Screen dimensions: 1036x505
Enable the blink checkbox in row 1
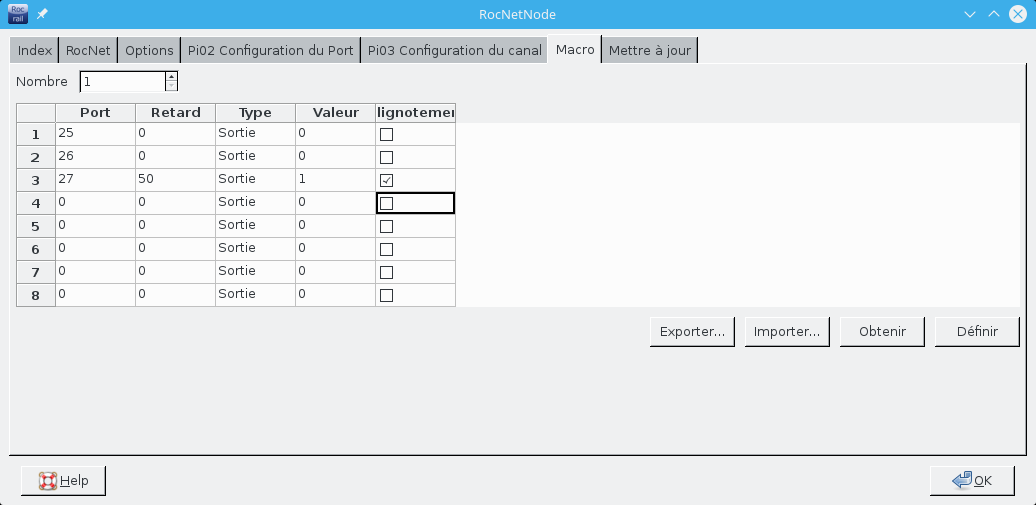point(387,134)
